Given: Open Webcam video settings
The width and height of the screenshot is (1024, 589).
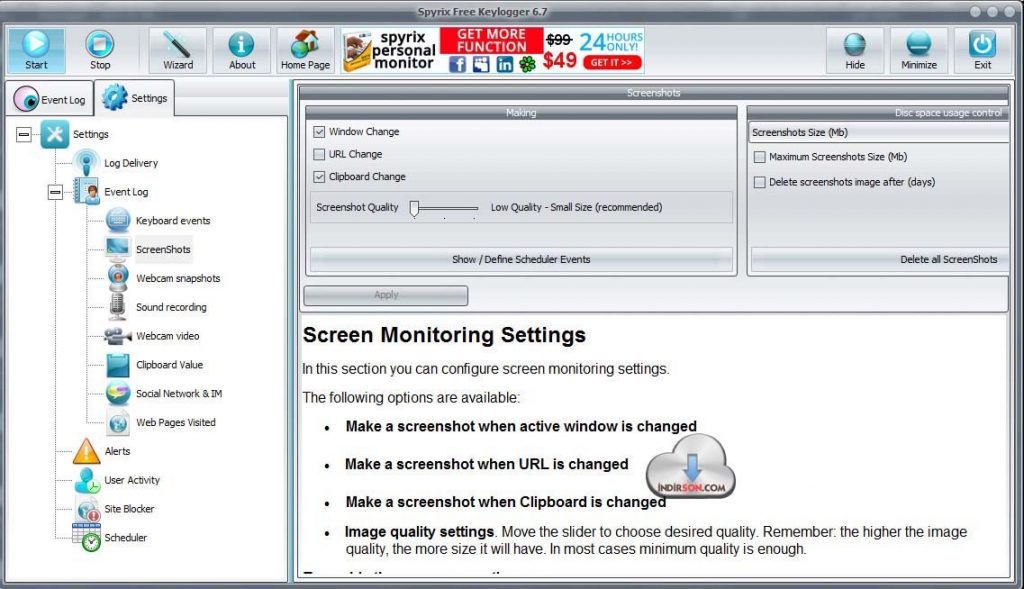Looking at the screenshot, I should point(168,336).
